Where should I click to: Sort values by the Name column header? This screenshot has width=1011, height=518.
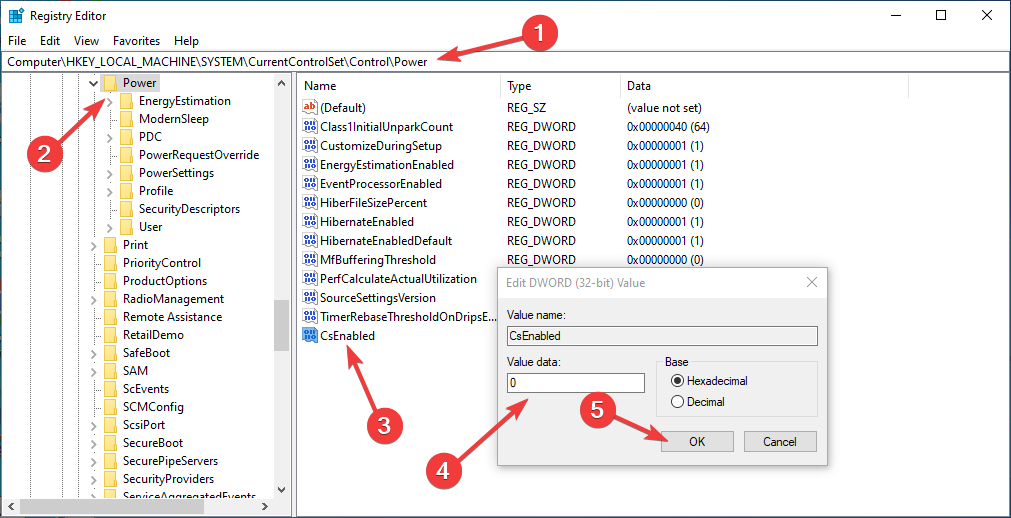point(399,86)
